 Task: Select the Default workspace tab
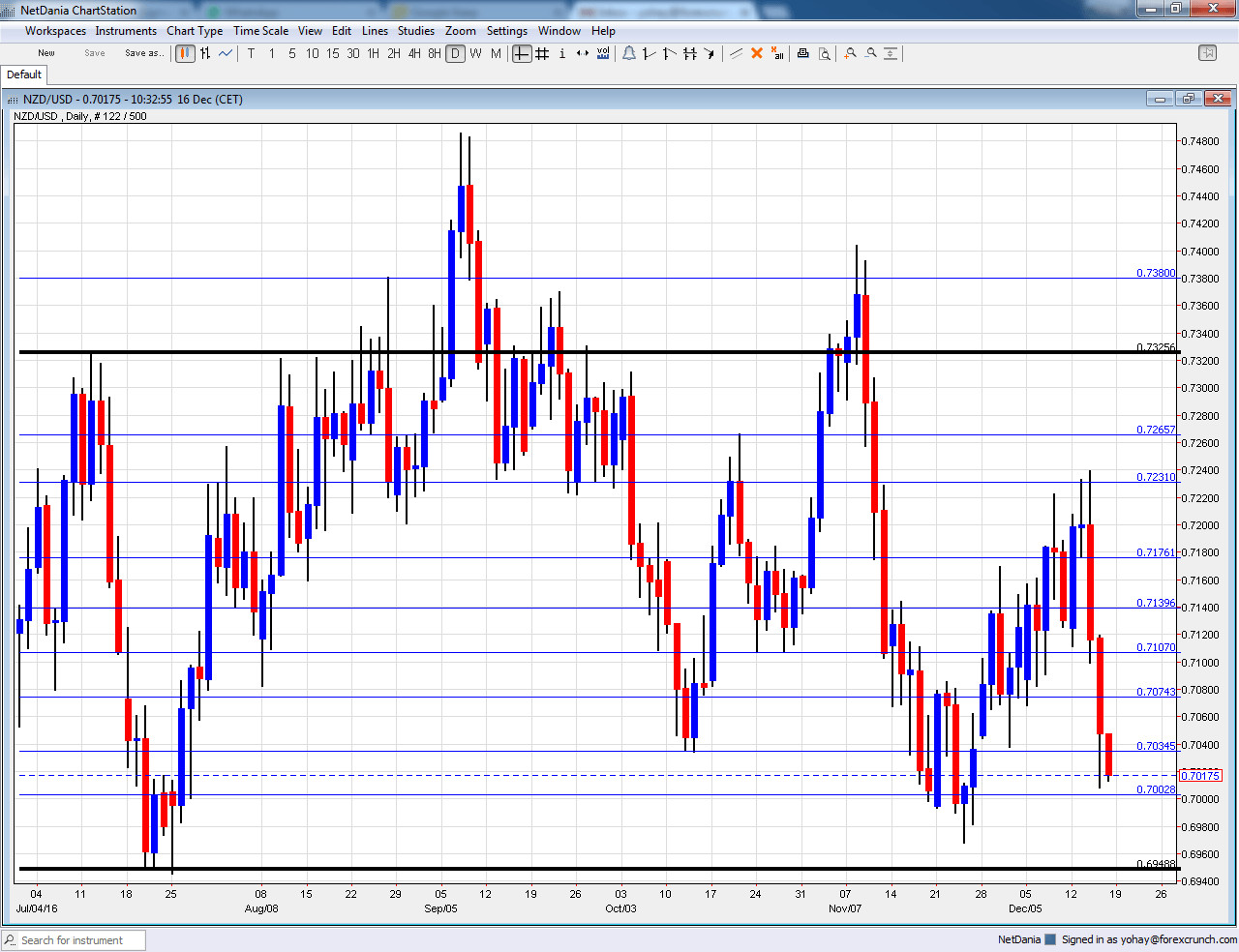click(24, 74)
